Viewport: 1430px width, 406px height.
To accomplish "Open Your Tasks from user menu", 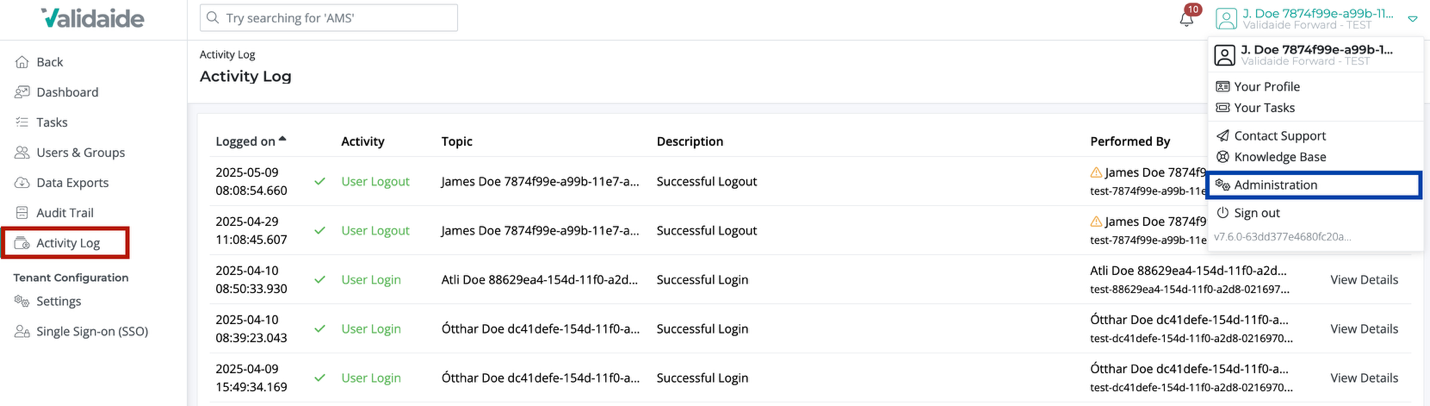I will (1264, 108).
